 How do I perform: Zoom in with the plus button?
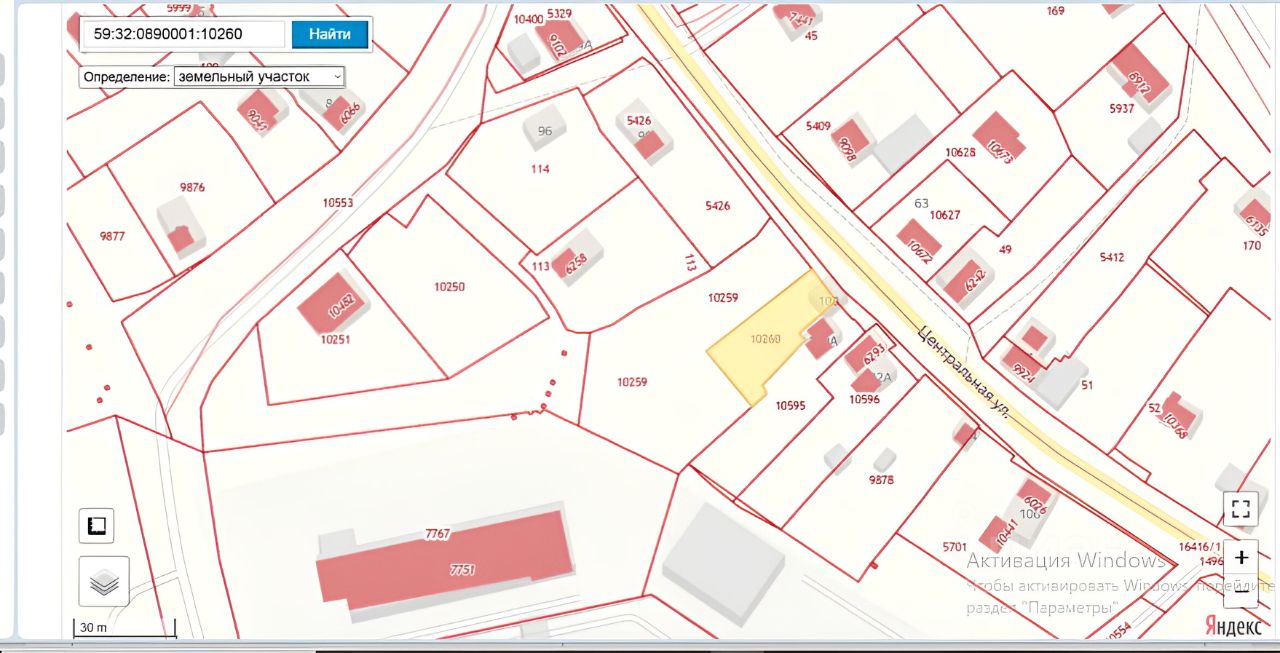[x=1241, y=557]
